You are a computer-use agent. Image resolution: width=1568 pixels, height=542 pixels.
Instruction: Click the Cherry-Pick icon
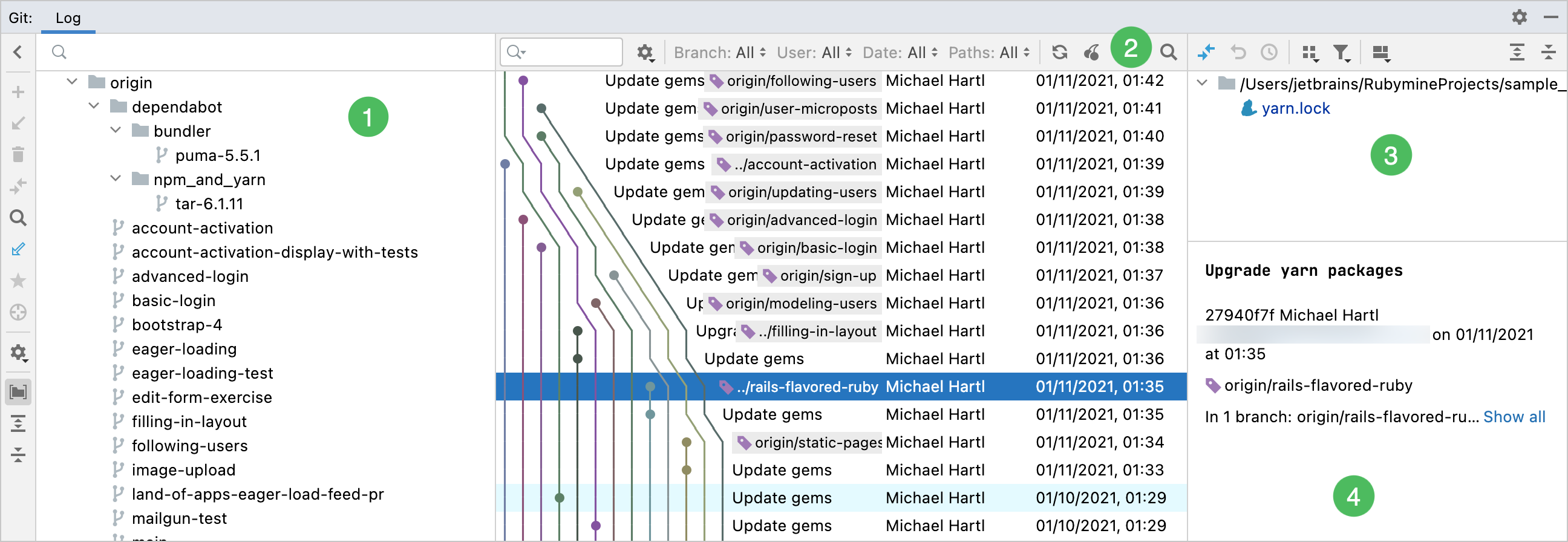(1091, 53)
